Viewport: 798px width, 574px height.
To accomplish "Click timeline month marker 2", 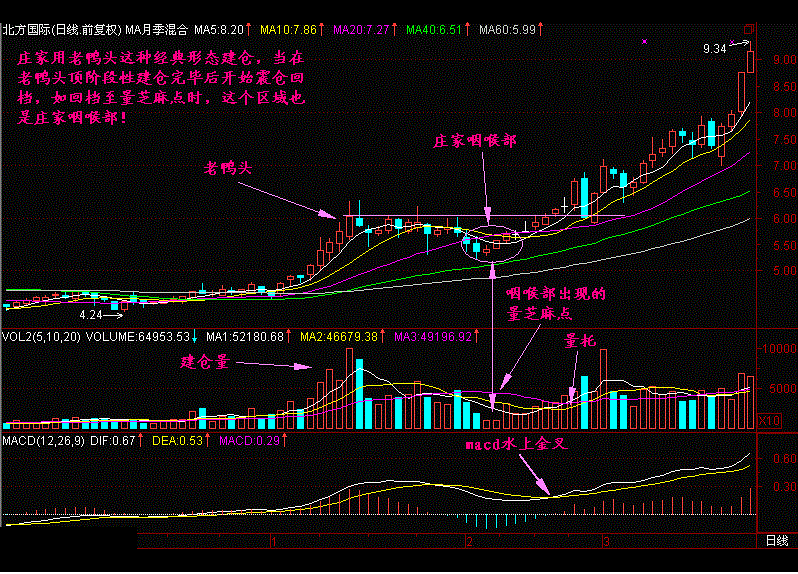I will 468,541.
